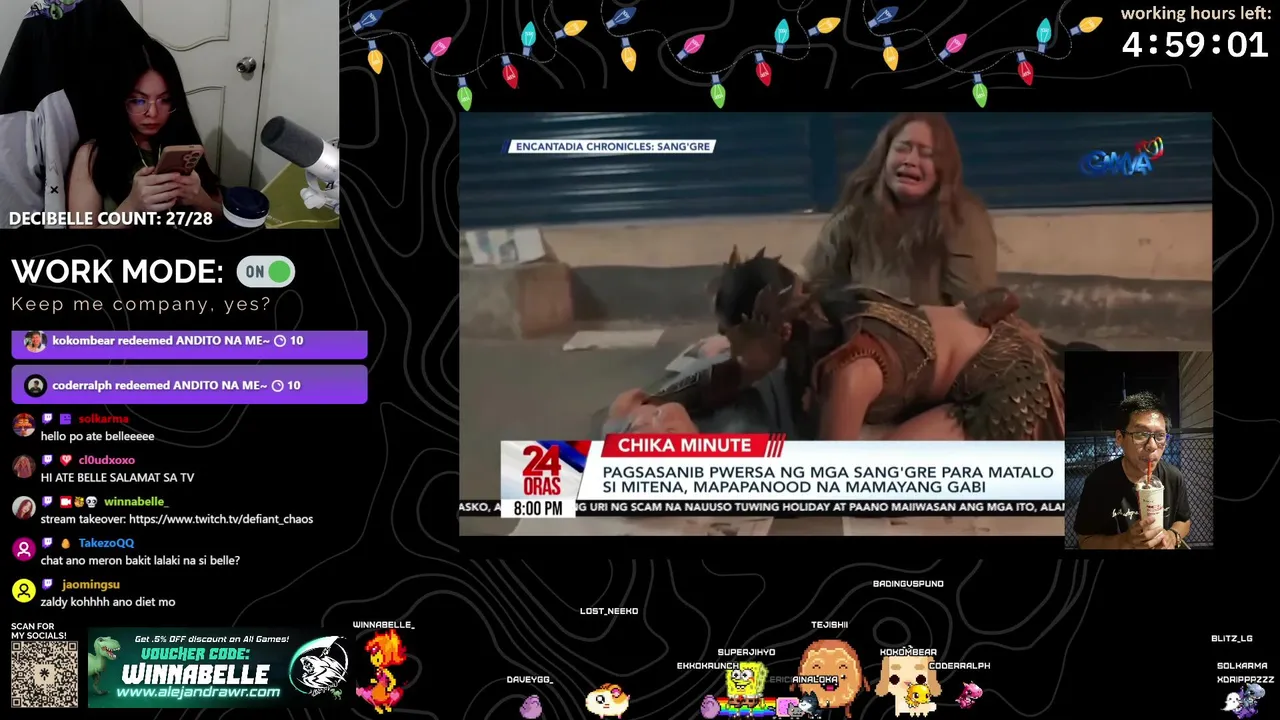Click the working hours left countdown timer
Screen dimensions: 1280x720
tap(1195, 45)
